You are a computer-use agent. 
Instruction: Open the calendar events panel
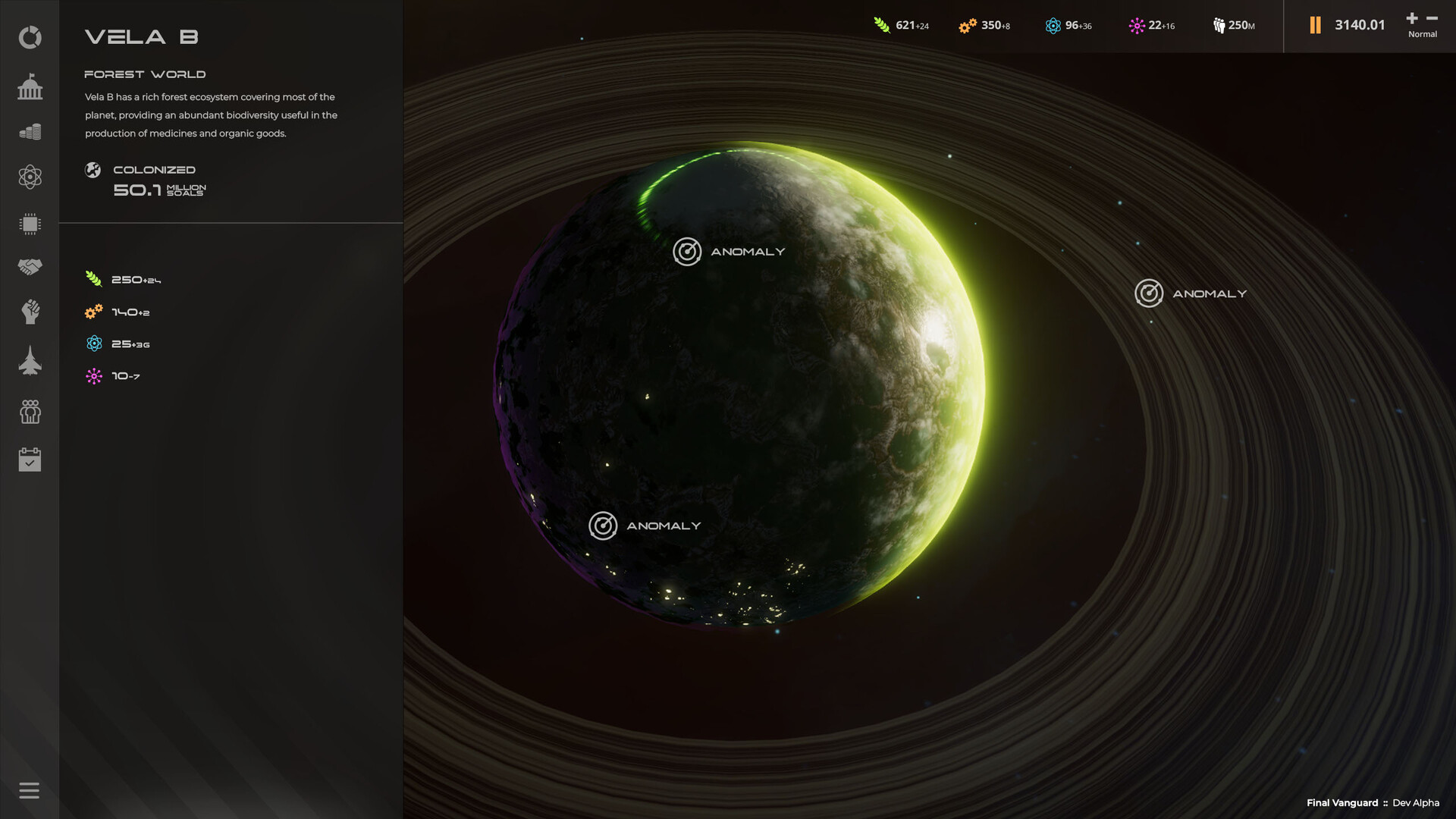point(30,459)
